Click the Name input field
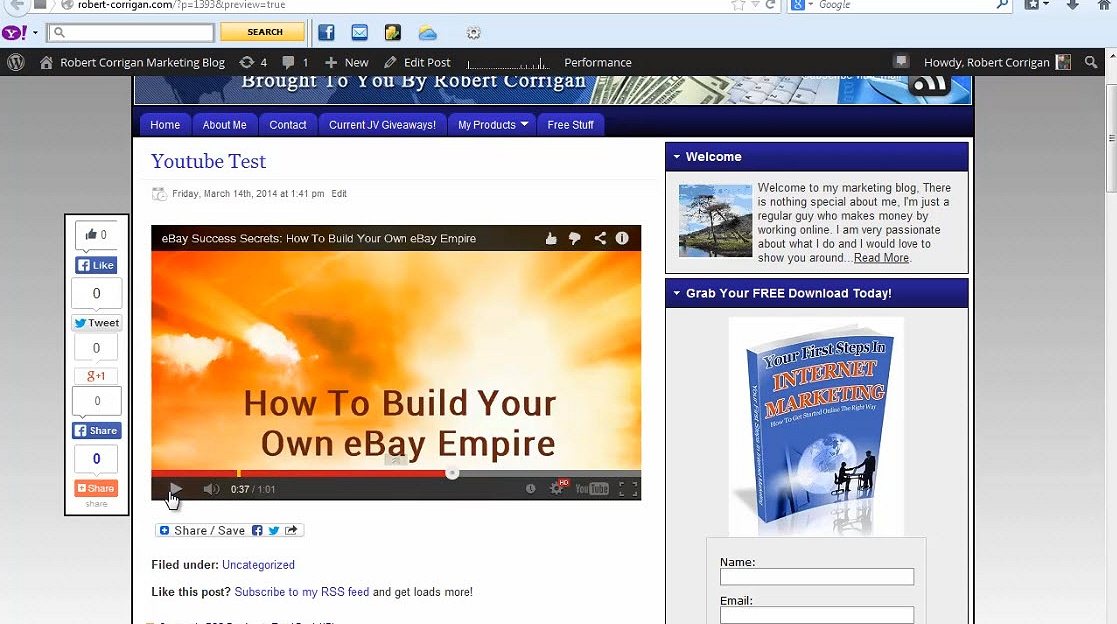 [x=816, y=576]
